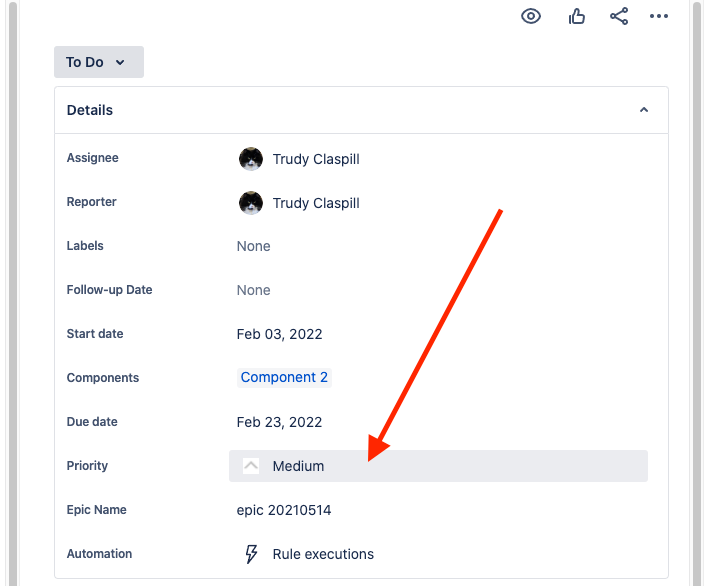Click the Automation lightning bolt icon

pyautogui.click(x=251, y=554)
